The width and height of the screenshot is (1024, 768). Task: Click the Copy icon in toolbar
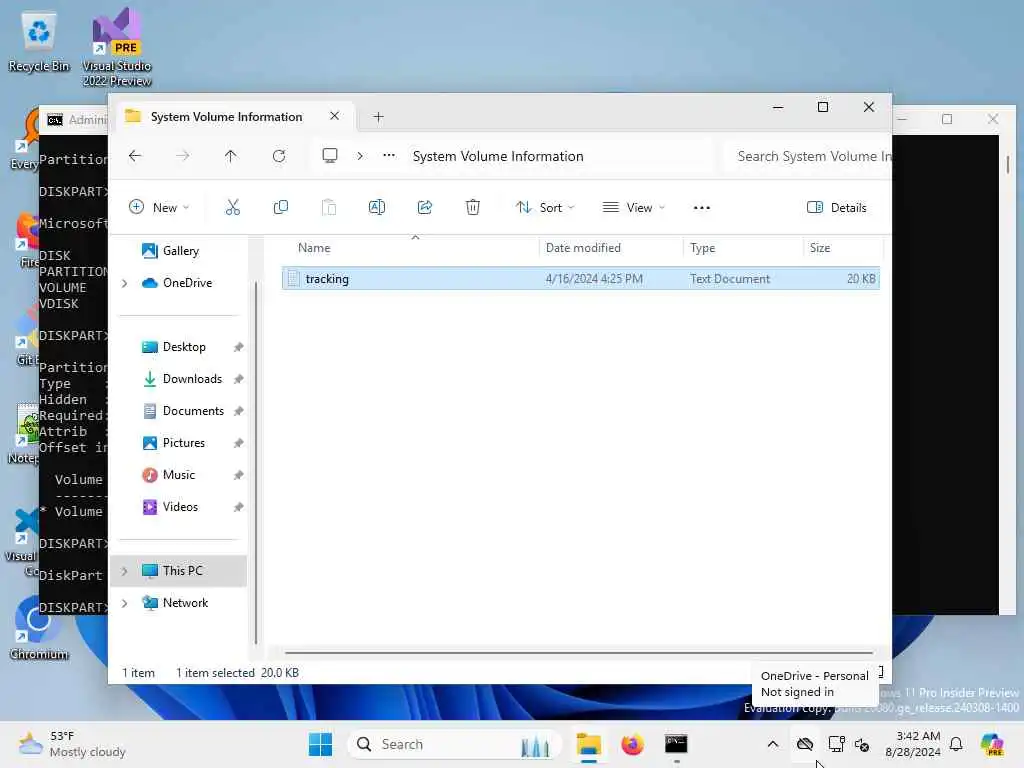pyautogui.click(x=281, y=208)
